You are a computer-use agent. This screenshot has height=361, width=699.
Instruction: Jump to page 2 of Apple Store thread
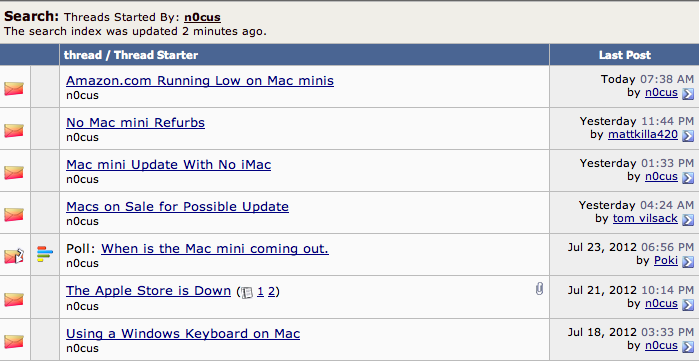pos(271,291)
